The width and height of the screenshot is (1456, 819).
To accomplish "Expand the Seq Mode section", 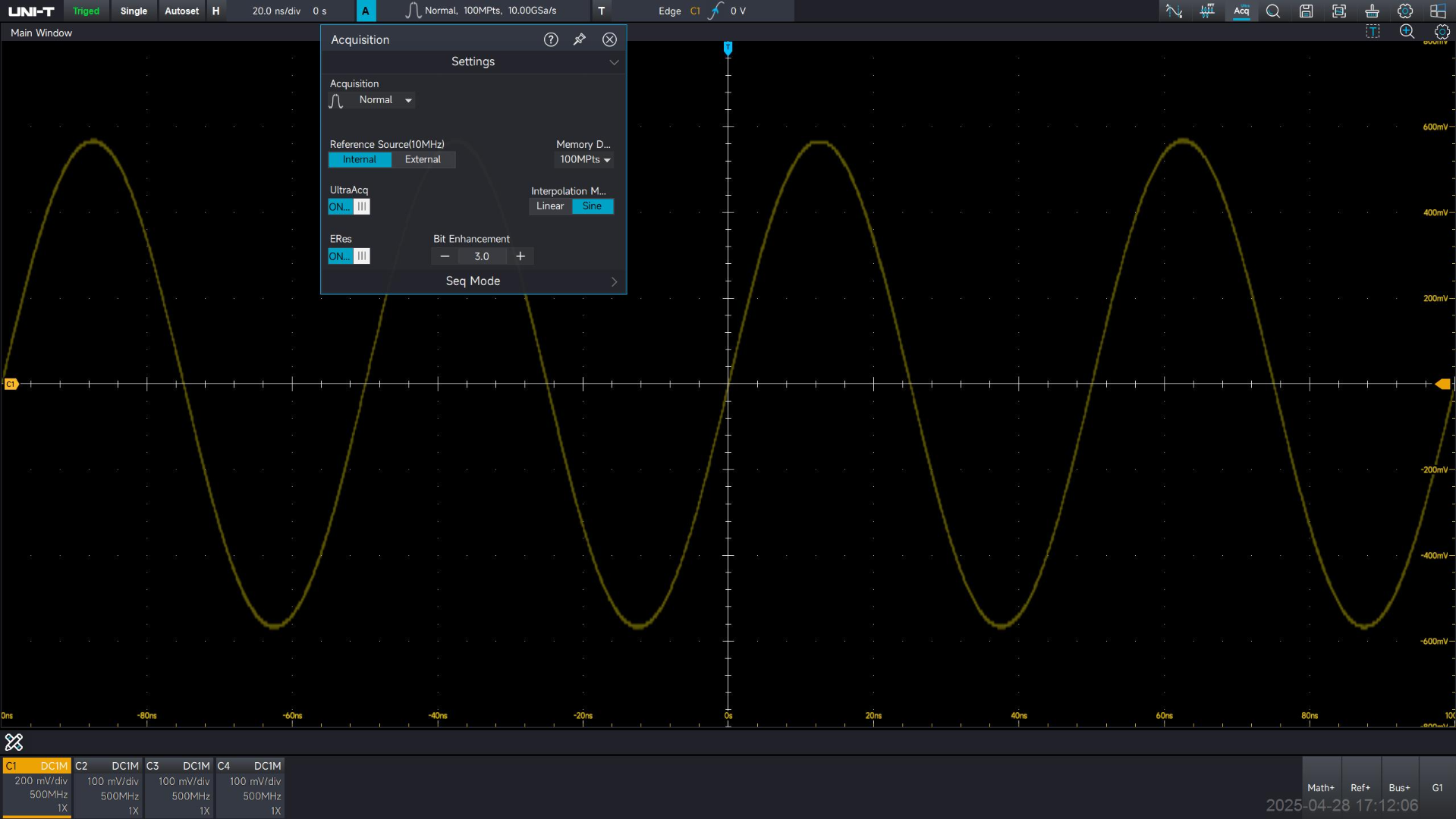I will click(473, 281).
